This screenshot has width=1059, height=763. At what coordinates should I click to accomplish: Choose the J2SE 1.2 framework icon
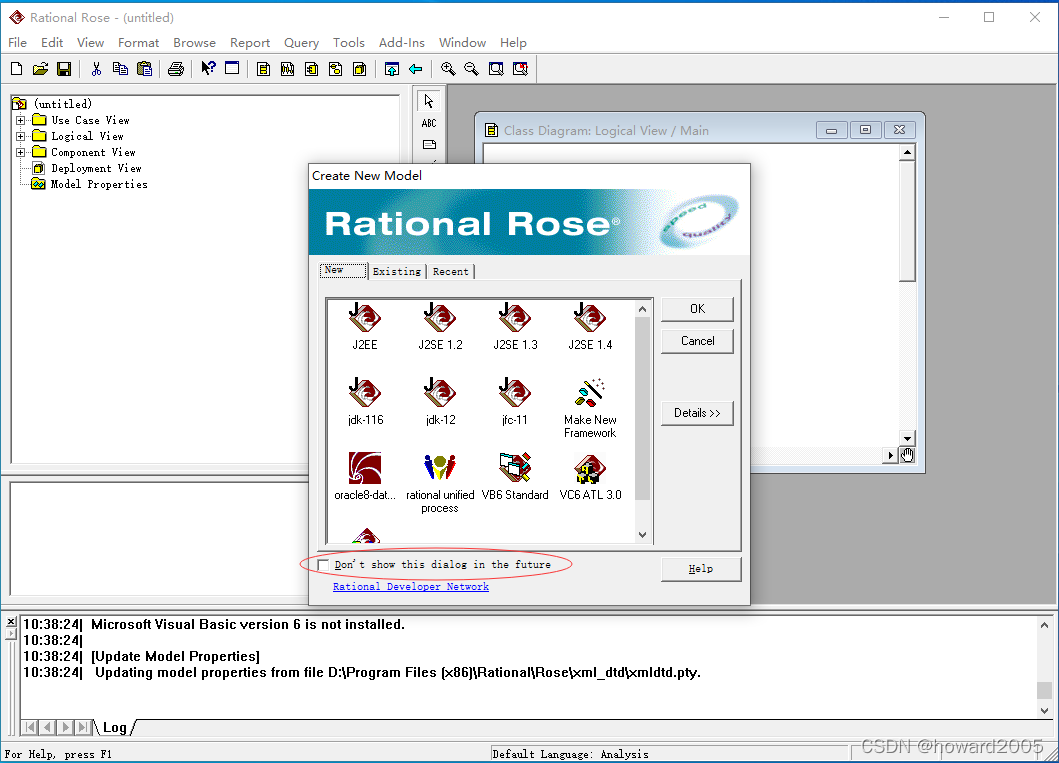[x=440, y=327]
